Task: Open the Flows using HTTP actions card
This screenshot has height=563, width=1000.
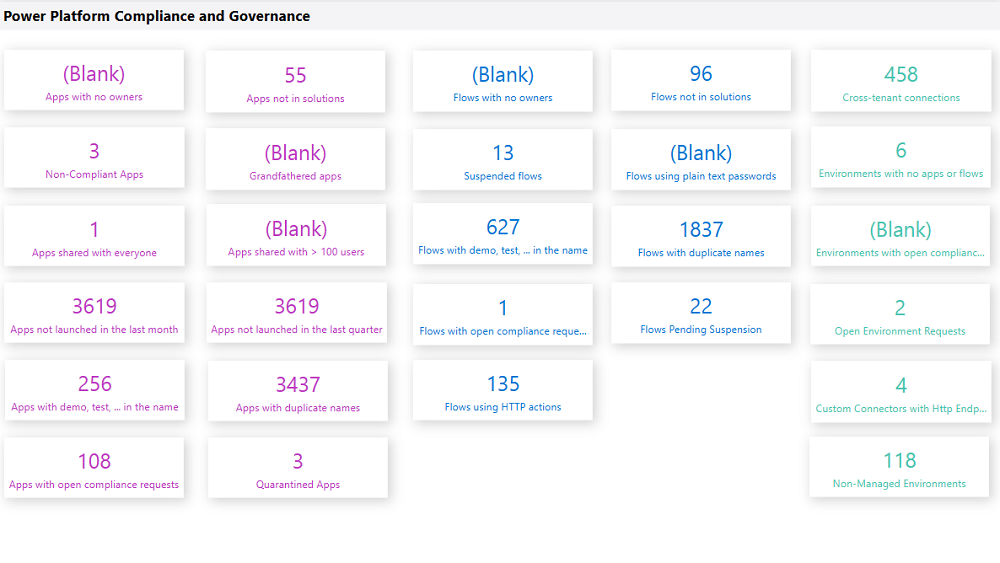Action: tap(503, 390)
